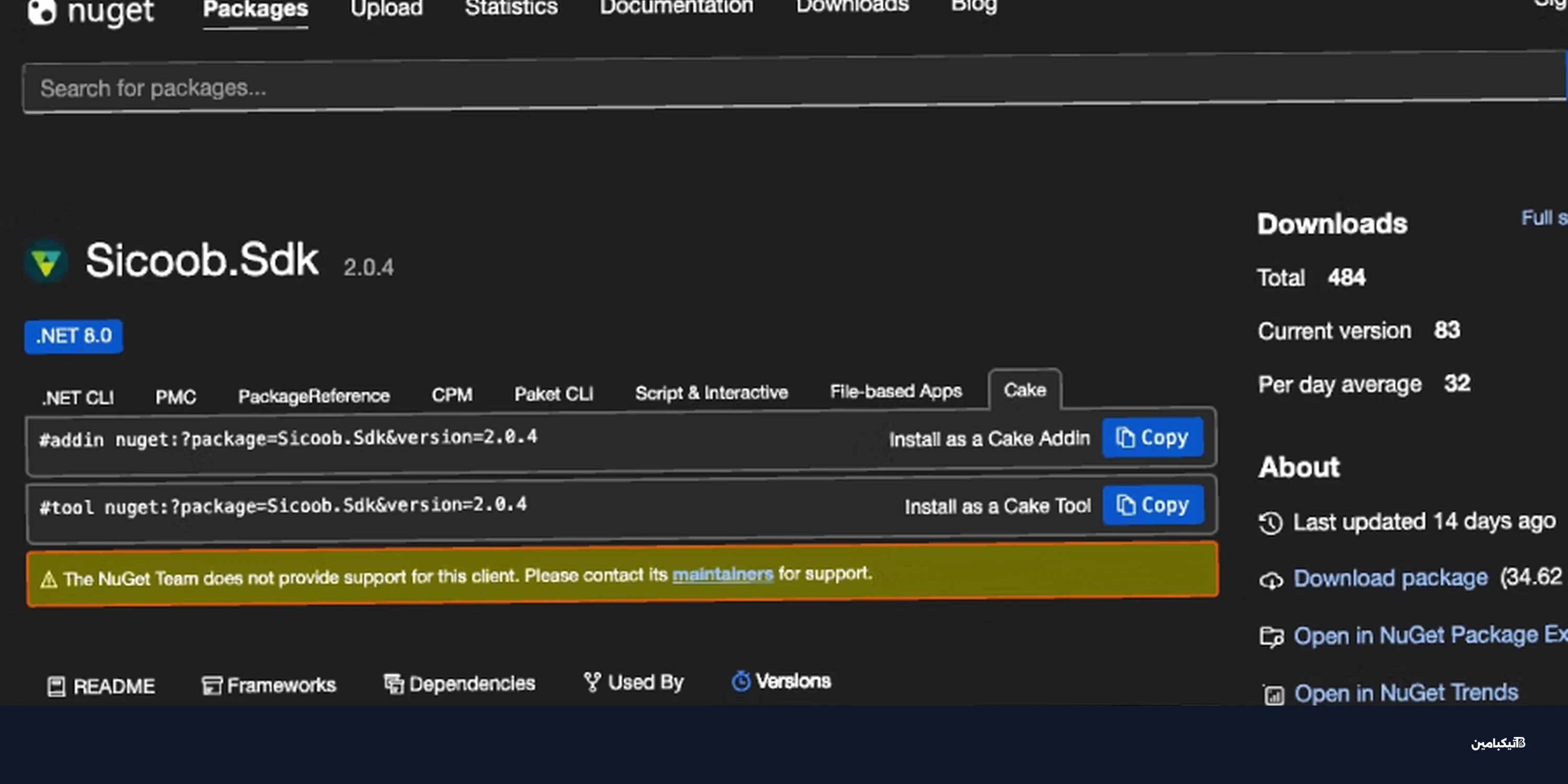The height and width of the screenshot is (784, 1568).
Task: Switch to the File-based Apps tab
Action: point(896,391)
